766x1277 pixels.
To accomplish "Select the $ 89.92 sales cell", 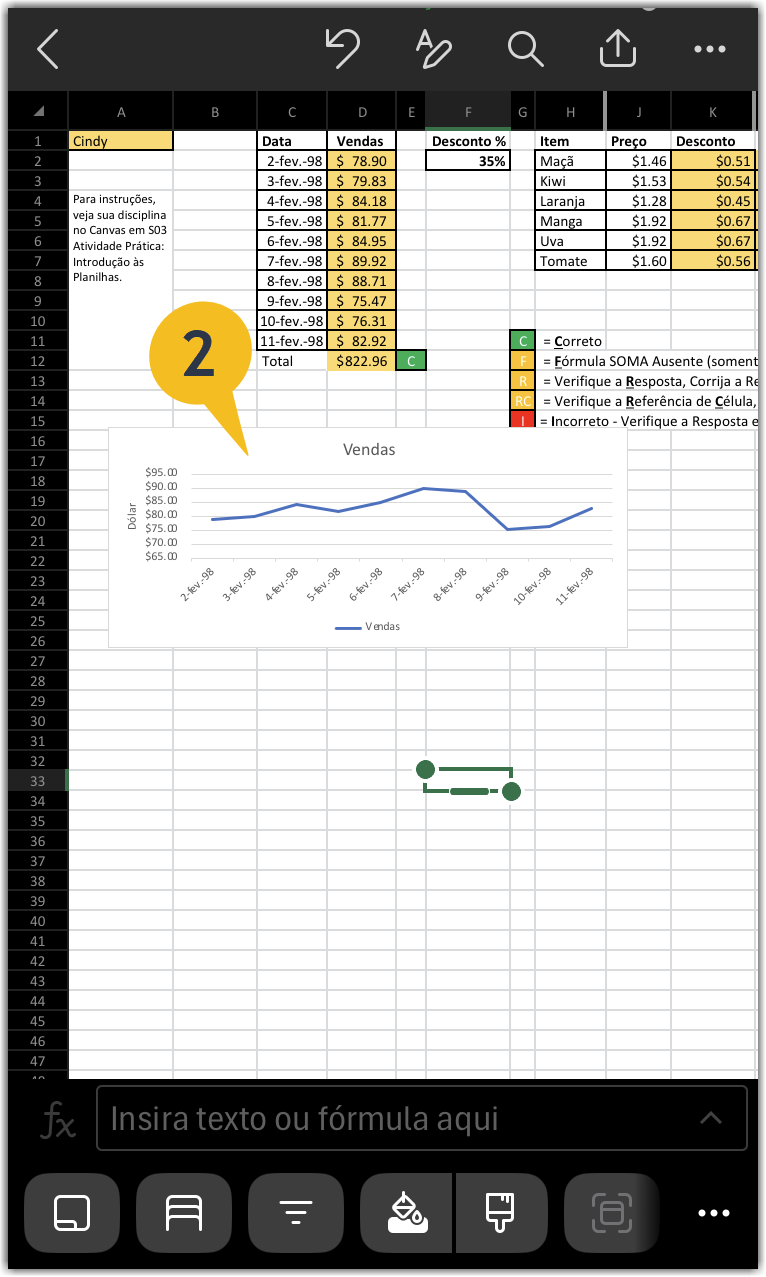I will (362, 261).
